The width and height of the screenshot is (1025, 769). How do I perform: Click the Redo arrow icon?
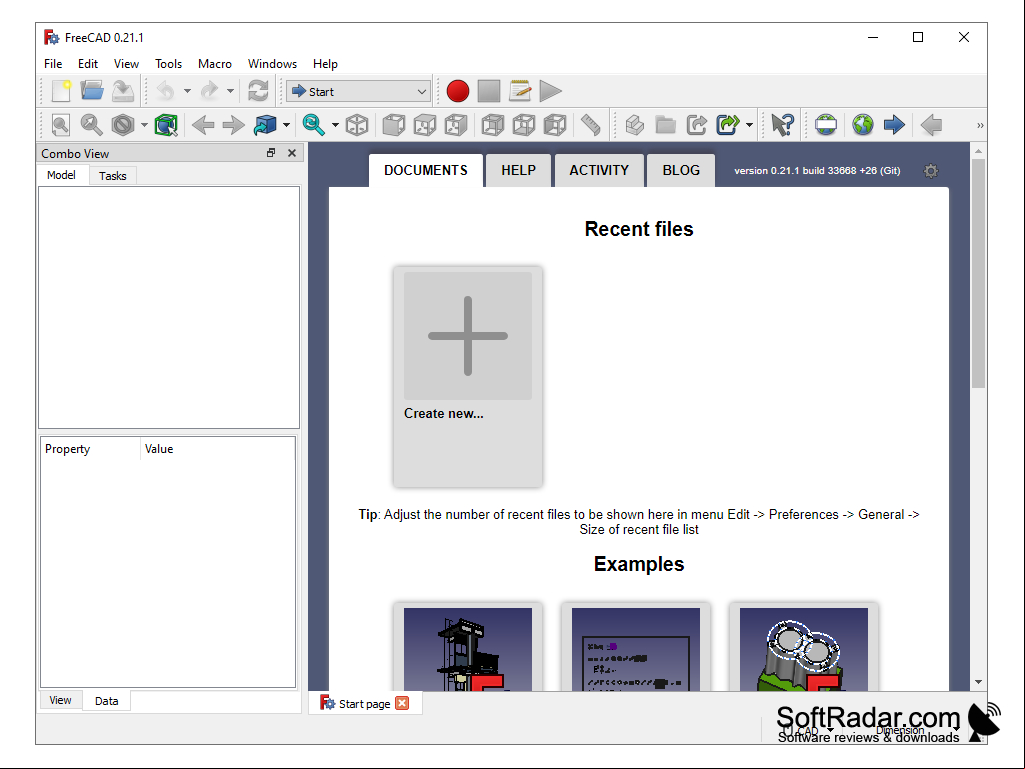(x=209, y=91)
